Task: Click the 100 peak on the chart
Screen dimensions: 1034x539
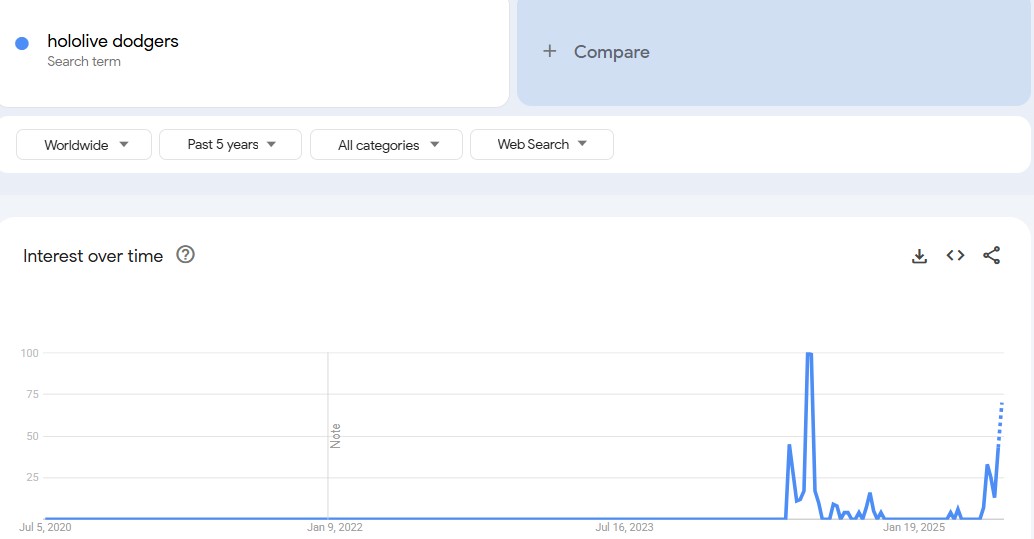Action: tap(809, 354)
